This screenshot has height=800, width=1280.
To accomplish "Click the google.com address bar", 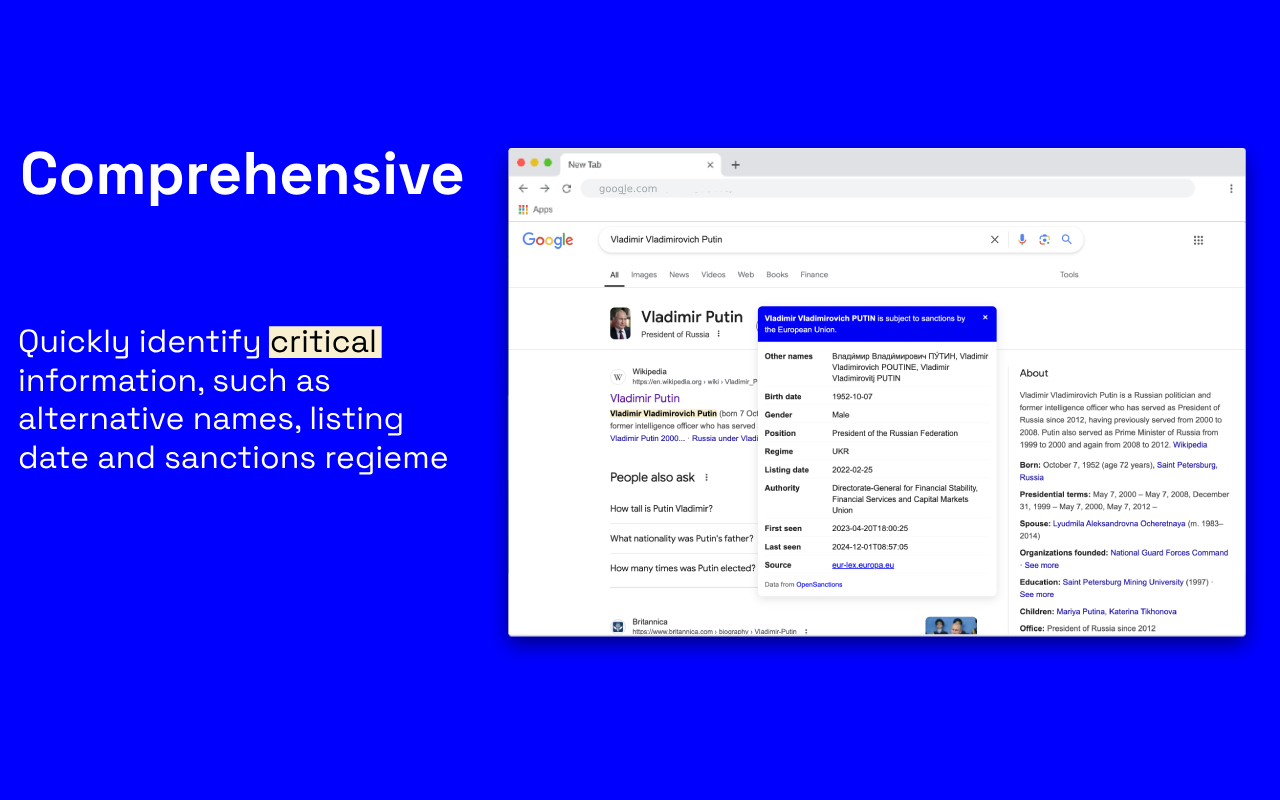I will 888,188.
